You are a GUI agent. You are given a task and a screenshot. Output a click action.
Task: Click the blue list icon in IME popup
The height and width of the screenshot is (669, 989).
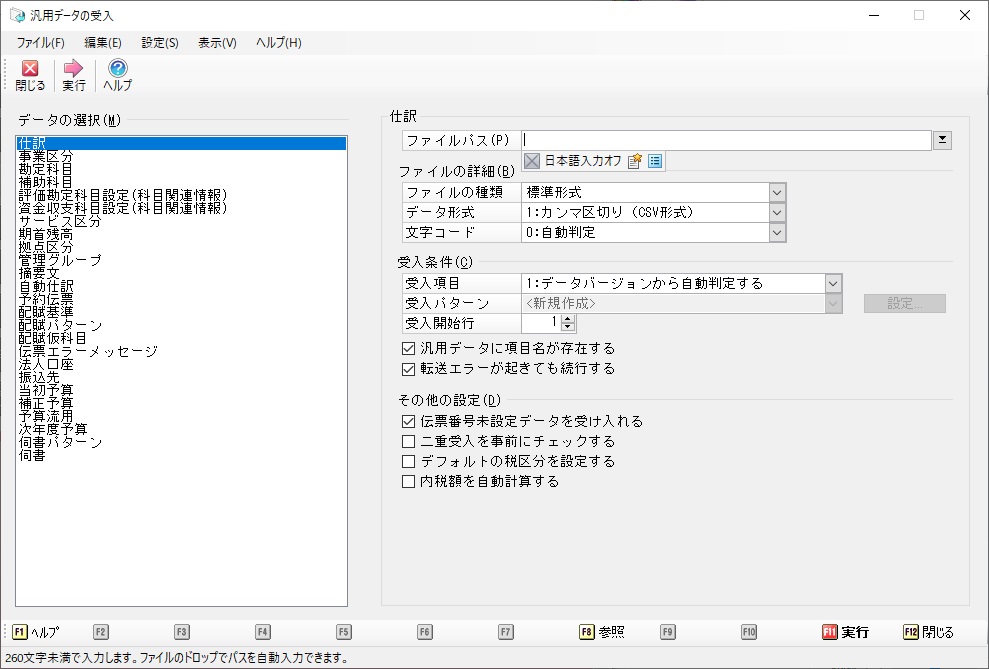click(655, 160)
